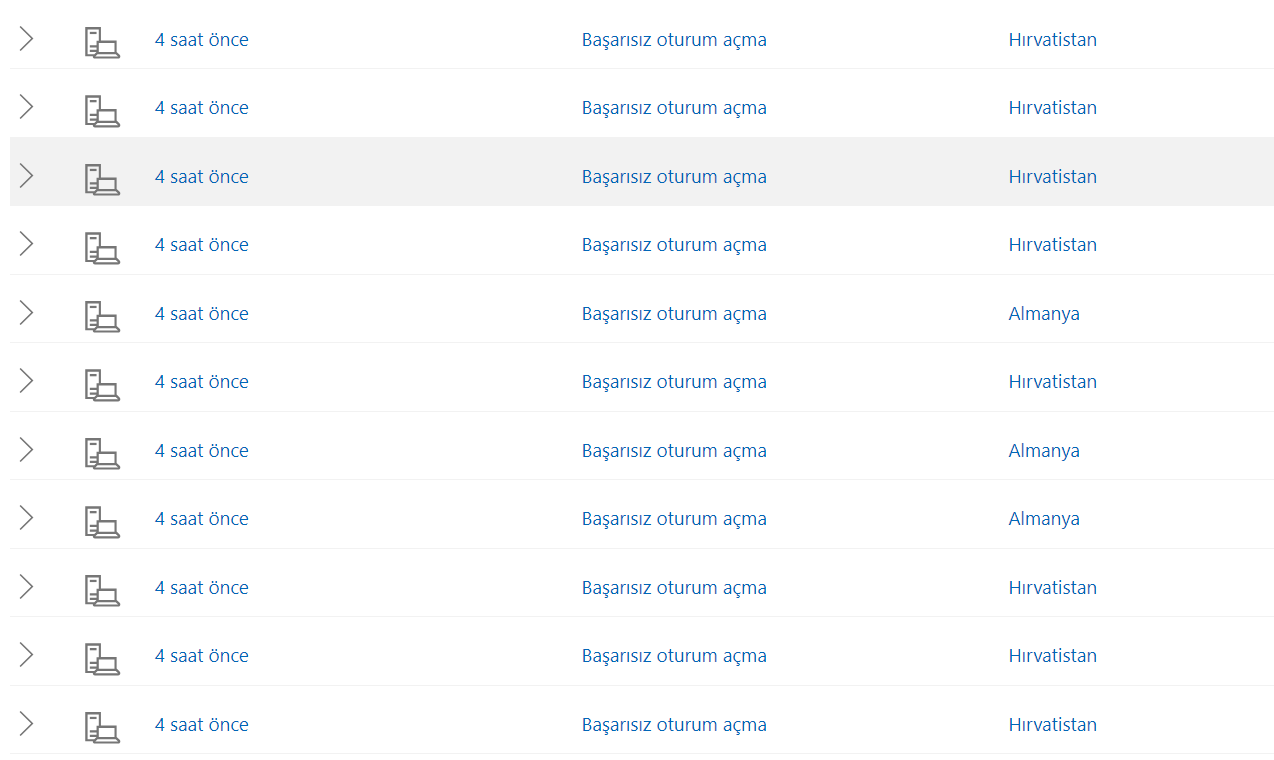Viewport: 1274px width, 760px height.
Task: Click device icon of Hırvatistan row between Almanya rows
Action: 101,384
